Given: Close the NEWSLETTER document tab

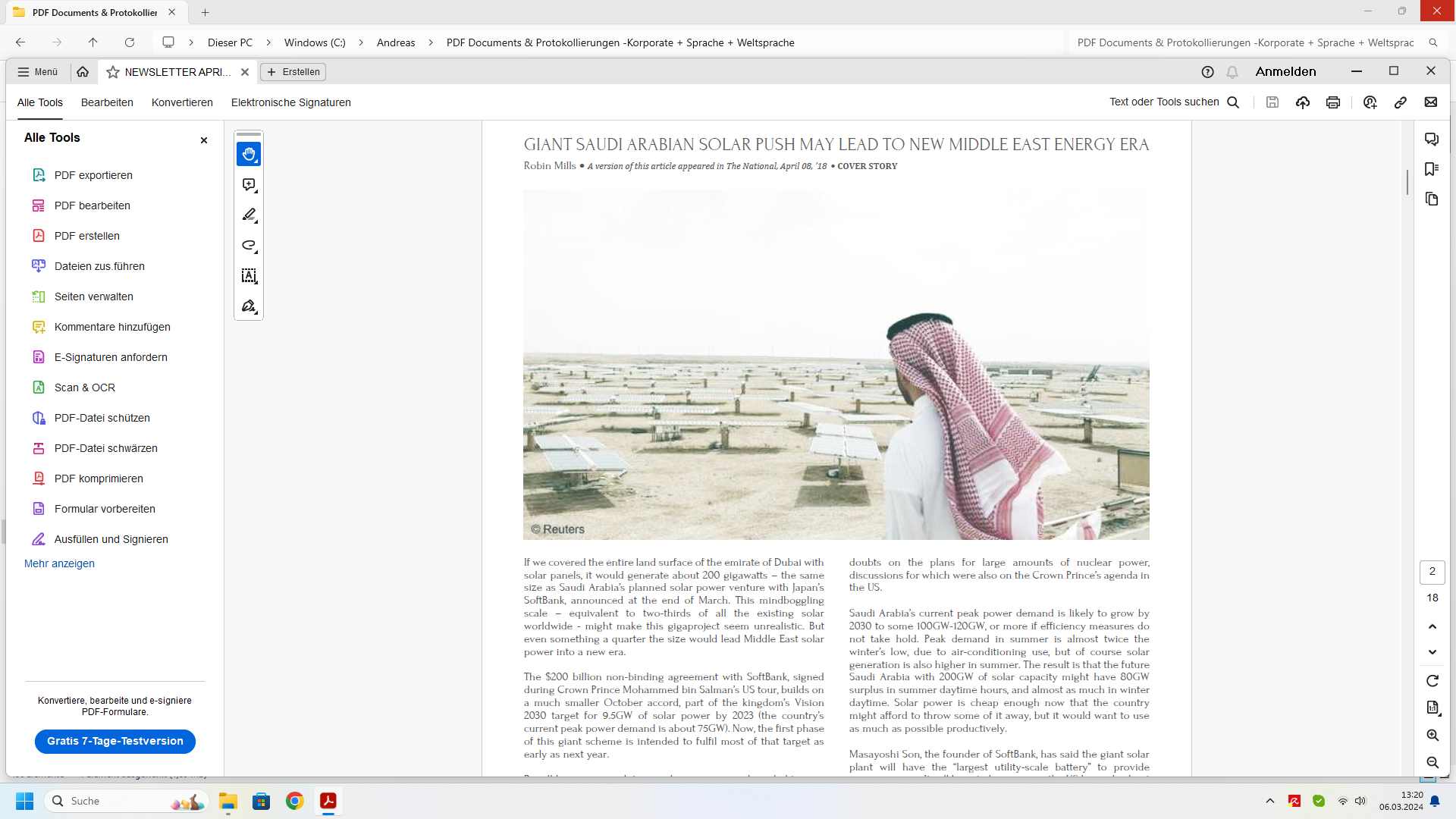Looking at the screenshot, I should click(x=245, y=72).
